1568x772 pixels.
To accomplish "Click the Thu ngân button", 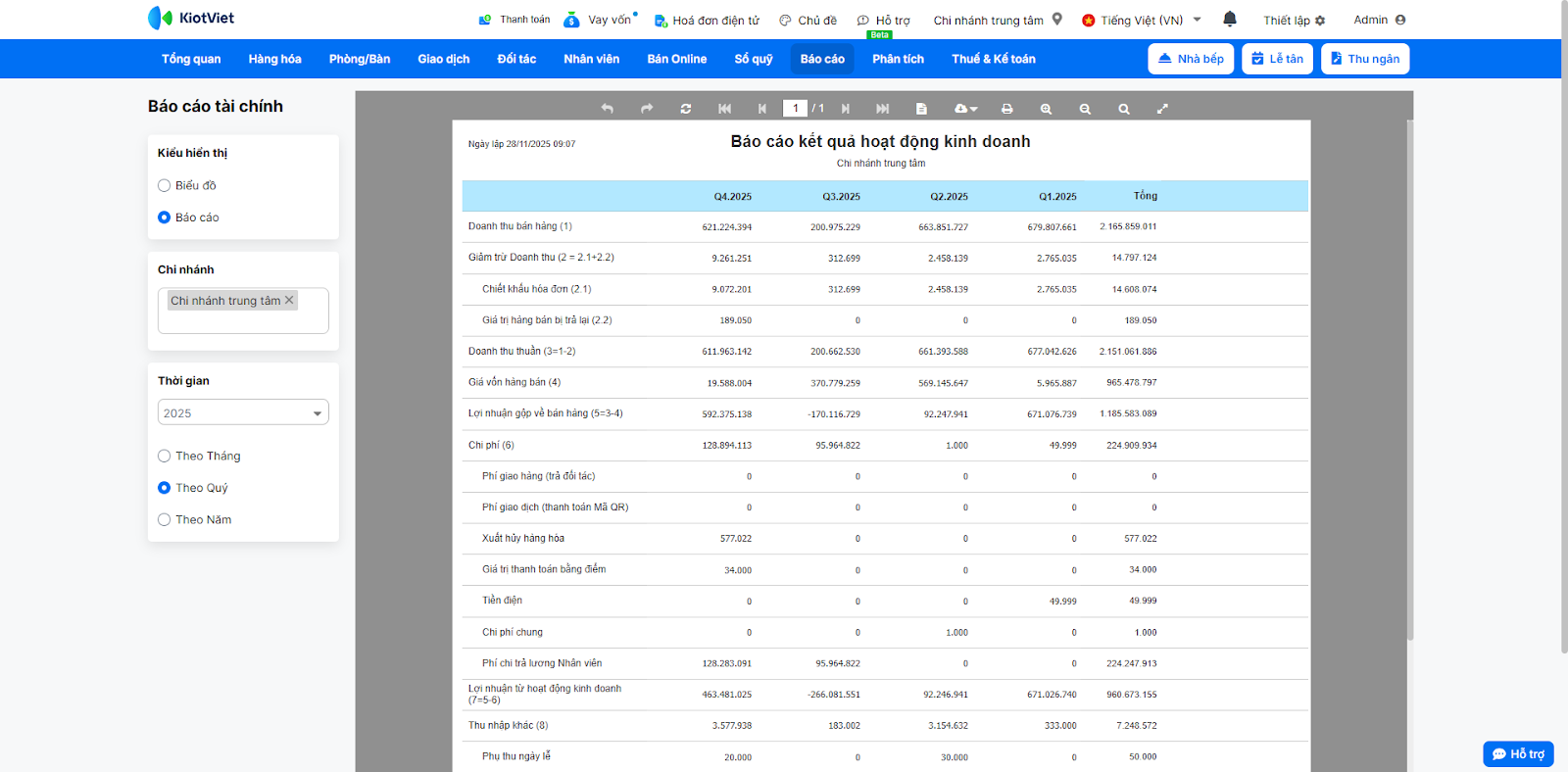I will (x=1365, y=59).
